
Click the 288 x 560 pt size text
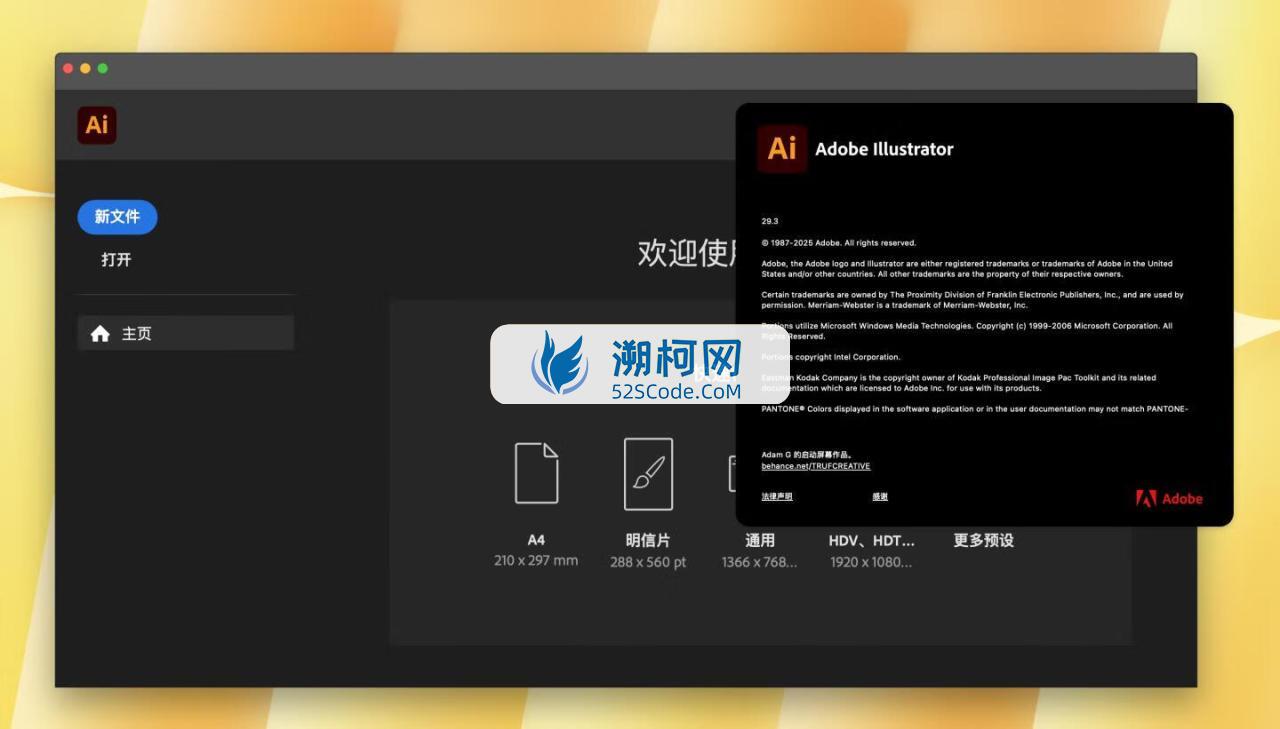648,562
